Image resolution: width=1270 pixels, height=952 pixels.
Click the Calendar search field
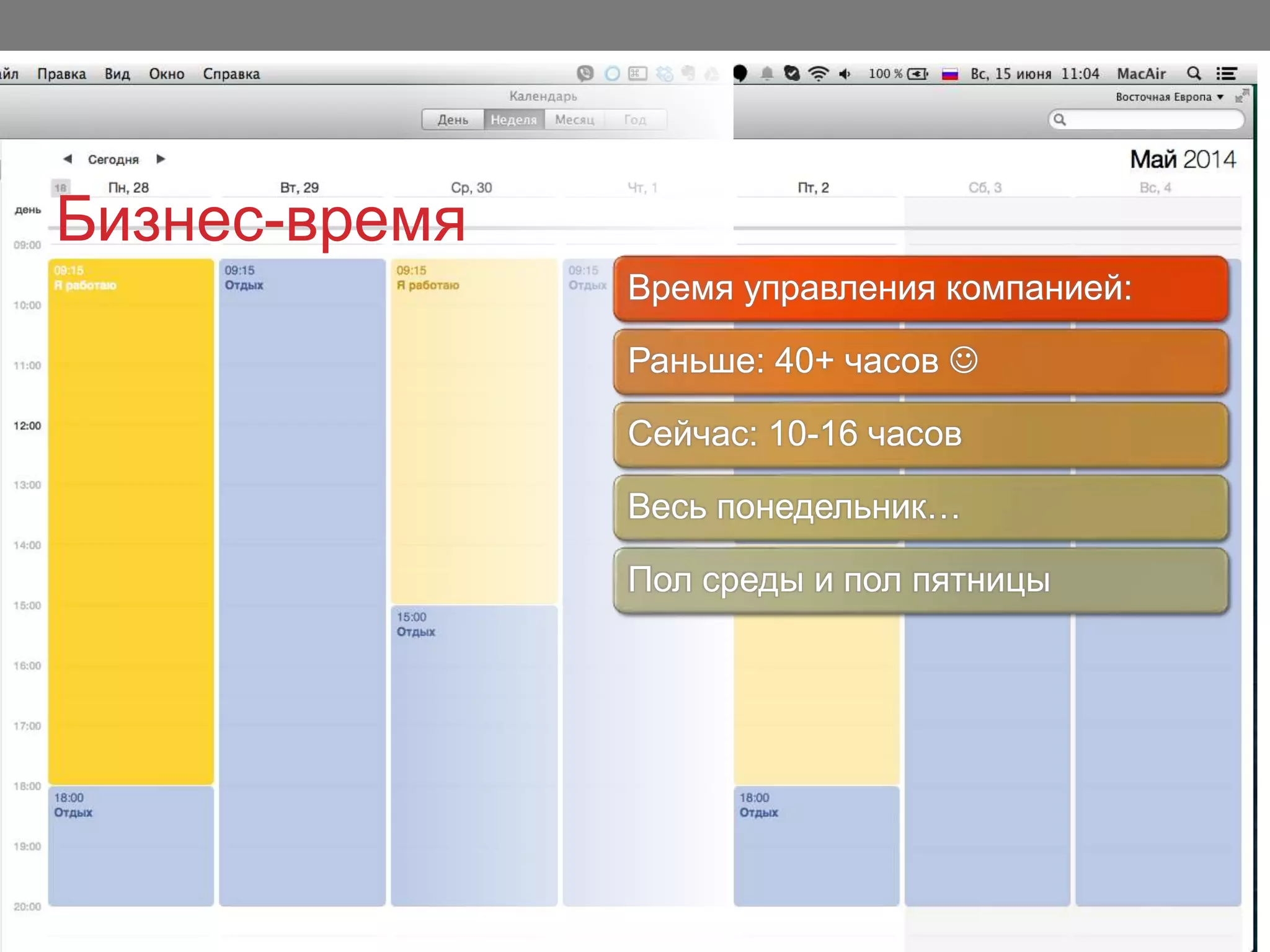tap(1146, 120)
